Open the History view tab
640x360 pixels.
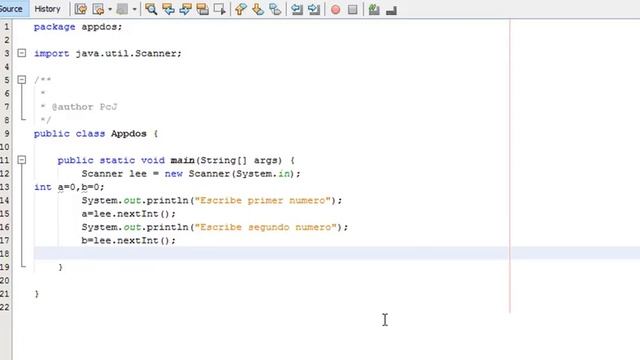[47, 9]
